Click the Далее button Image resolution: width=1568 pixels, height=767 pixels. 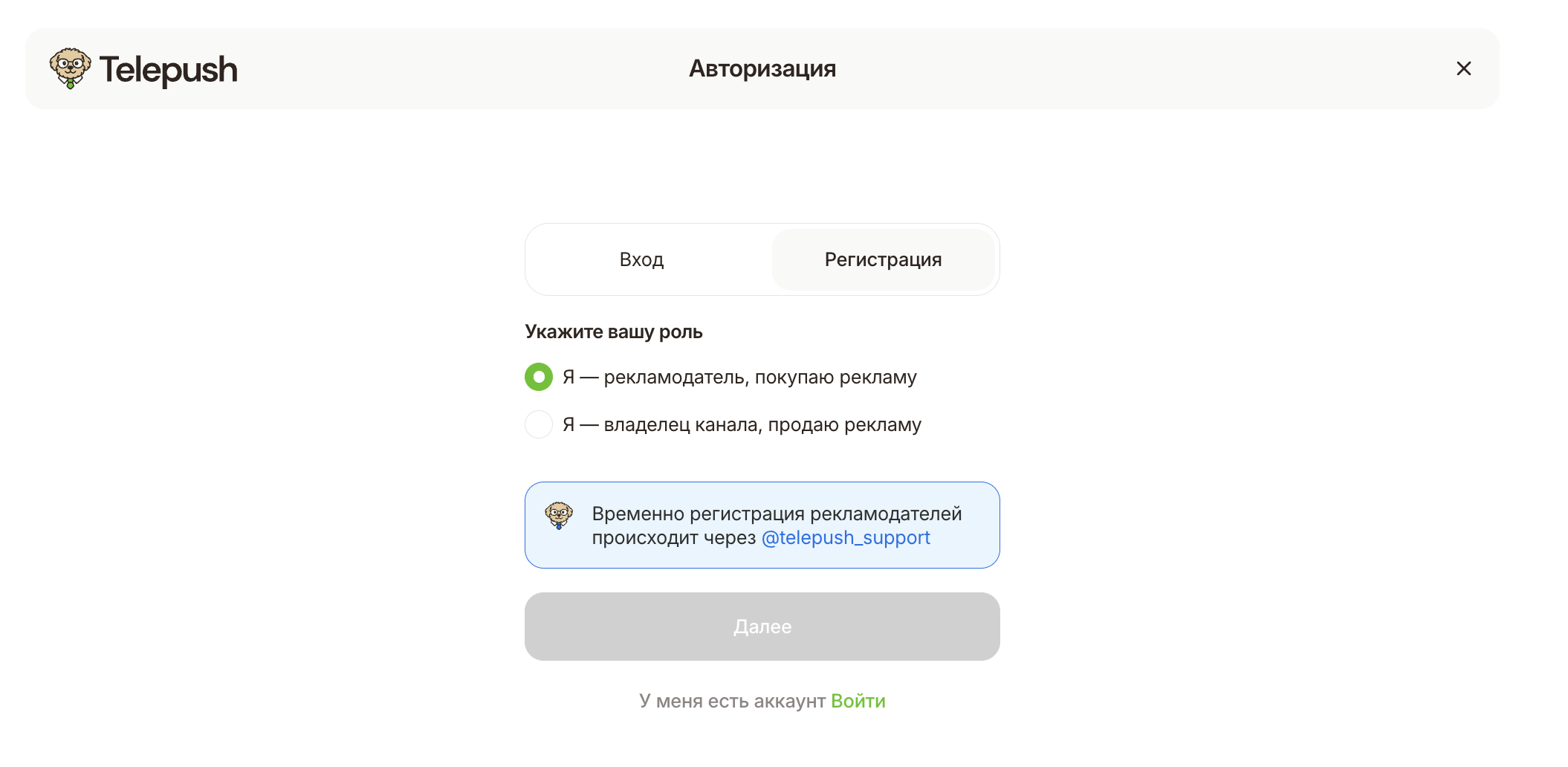[x=762, y=627]
